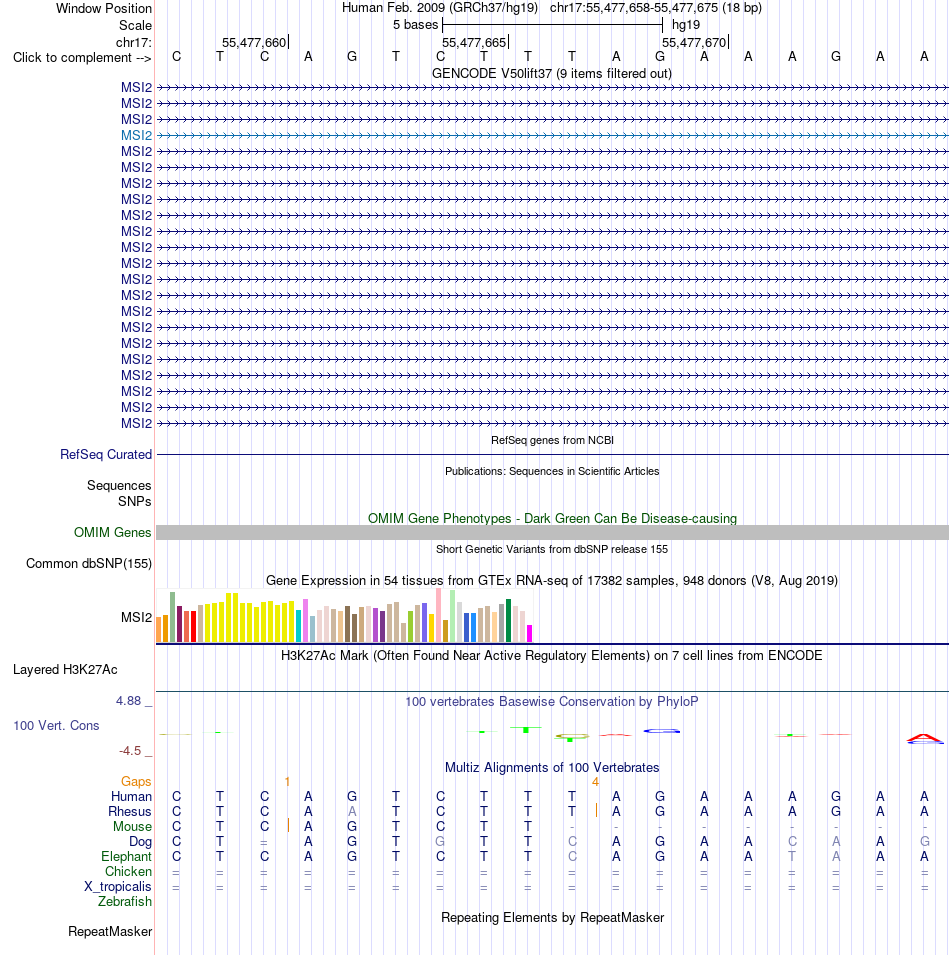Click the Layered H3K27Ac label

[65, 670]
